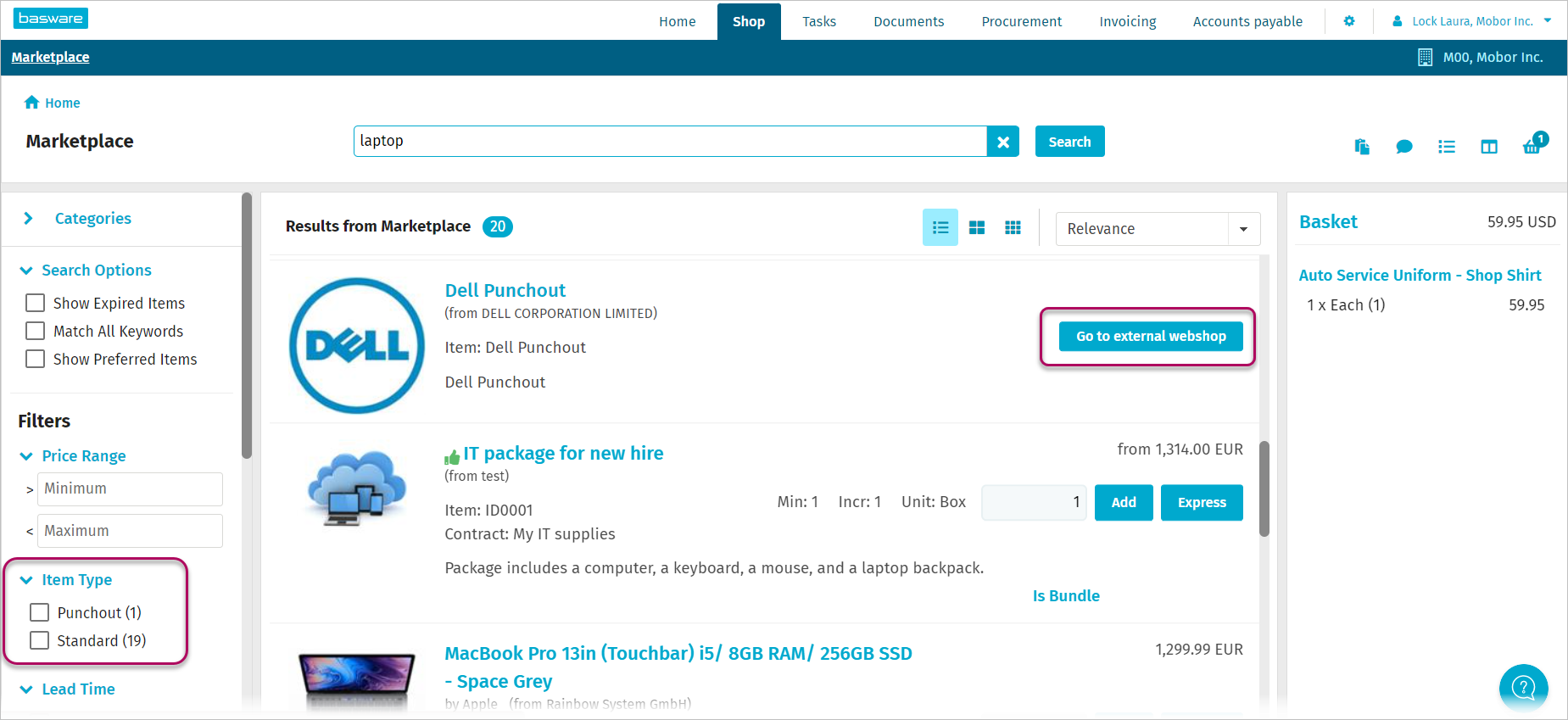This screenshot has width=1568, height=720.
Task: Click the results count badge 20
Action: 498,226
